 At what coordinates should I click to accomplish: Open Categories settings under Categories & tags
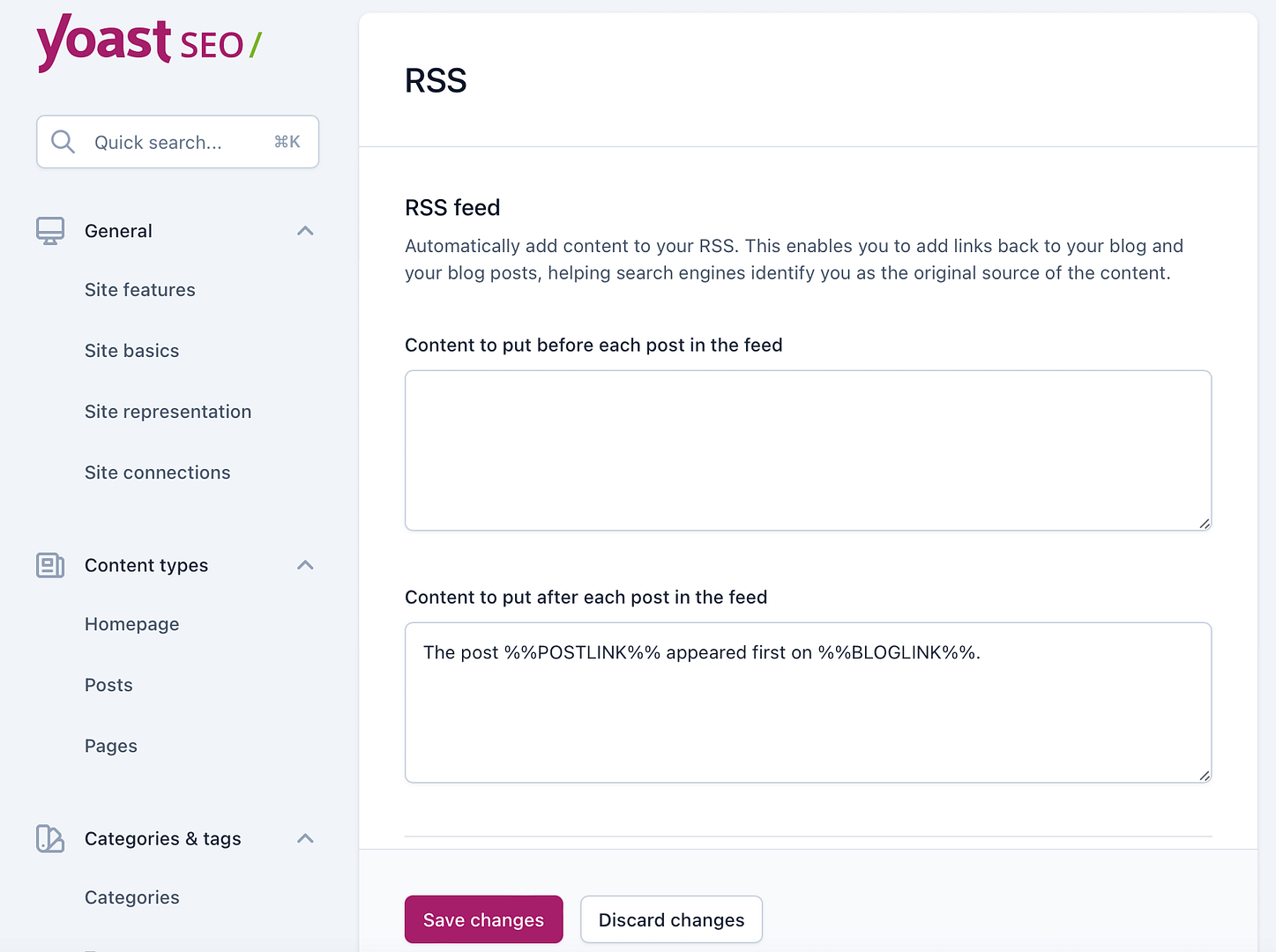coord(131,896)
